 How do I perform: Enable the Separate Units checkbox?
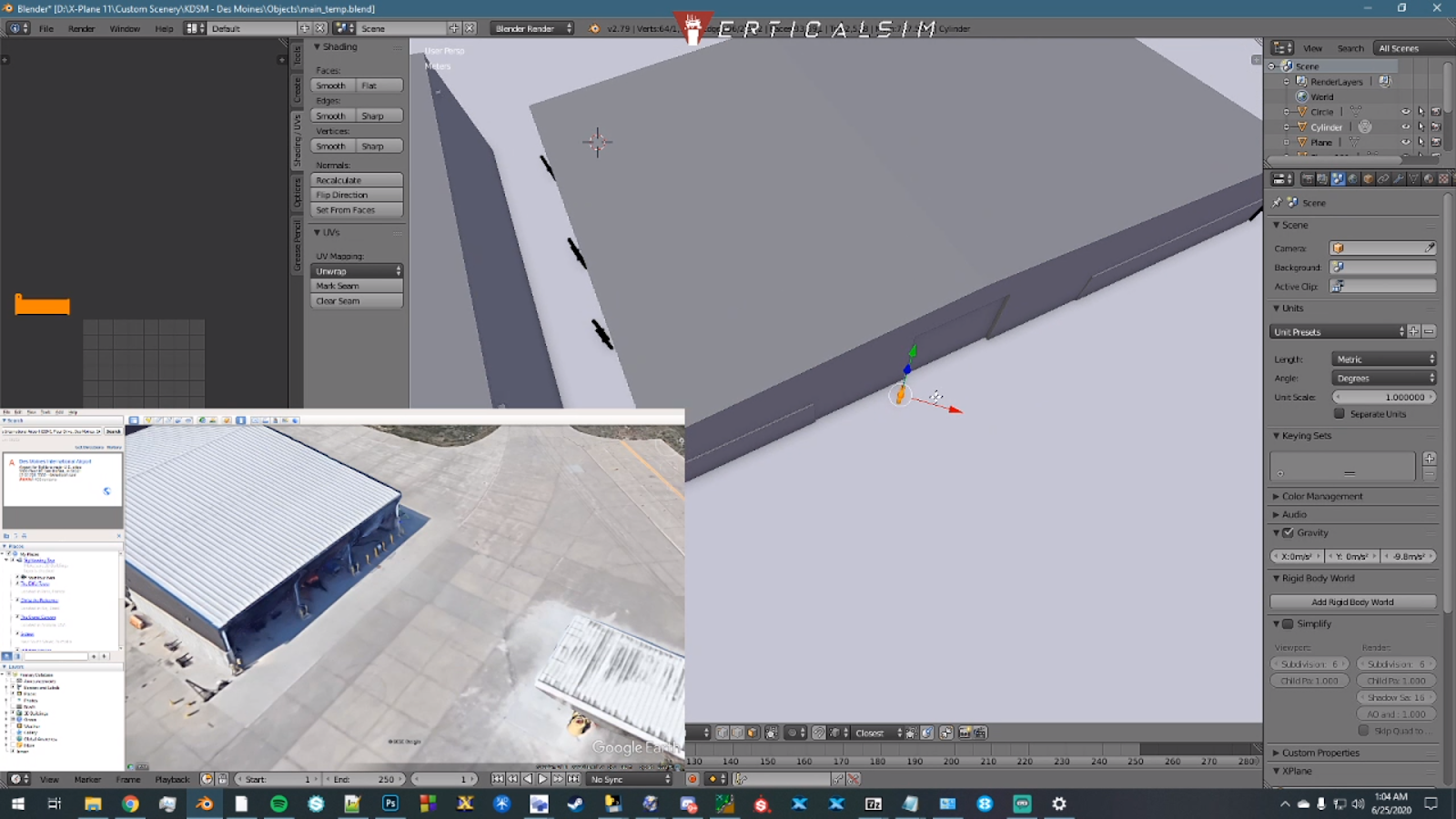point(1340,414)
